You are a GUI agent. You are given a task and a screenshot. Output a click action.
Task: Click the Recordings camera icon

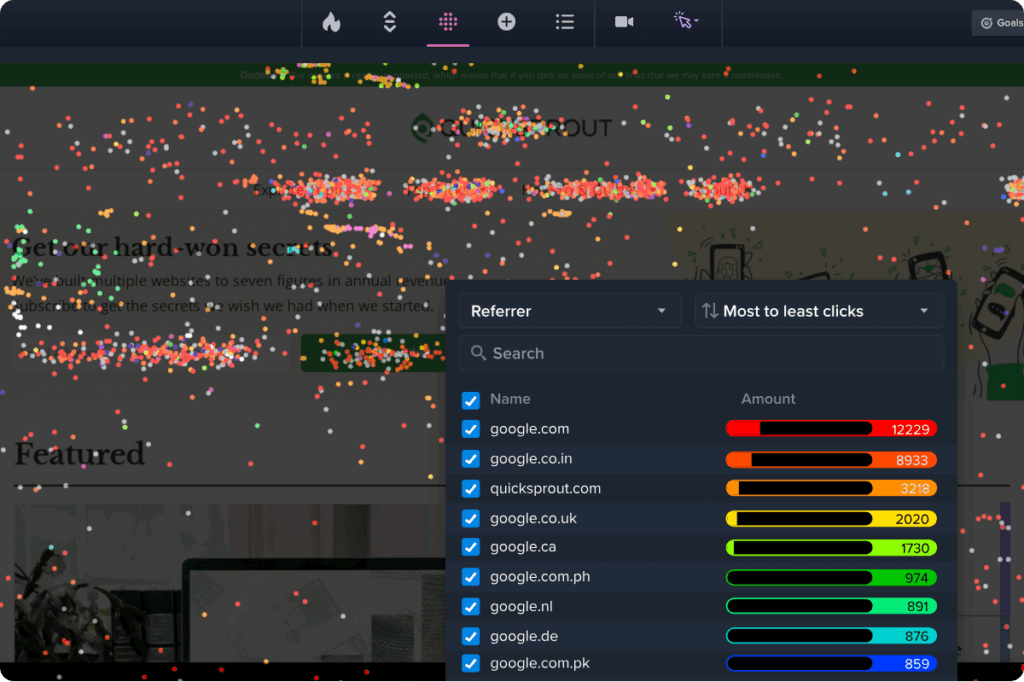pos(624,22)
